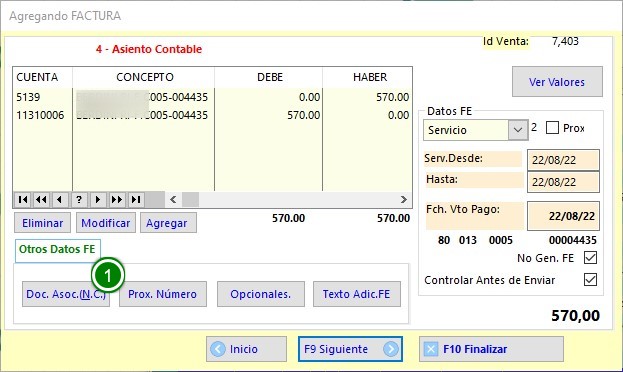Screen dimensions: 623x372
Task: Go to the last record in the navigator
Action: (135, 199)
